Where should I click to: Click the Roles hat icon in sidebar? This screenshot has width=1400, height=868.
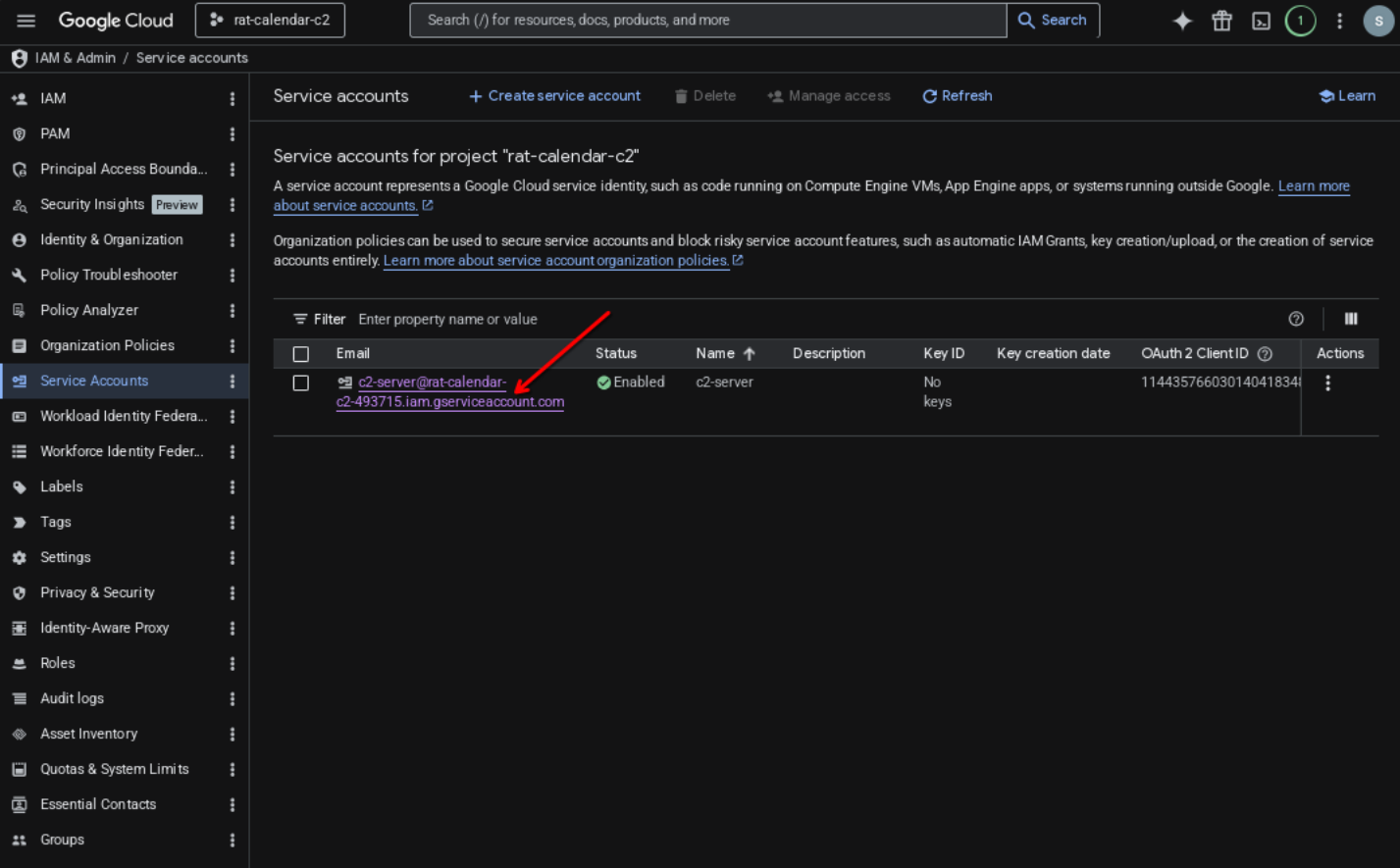pyautogui.click(x=19, y=663)
